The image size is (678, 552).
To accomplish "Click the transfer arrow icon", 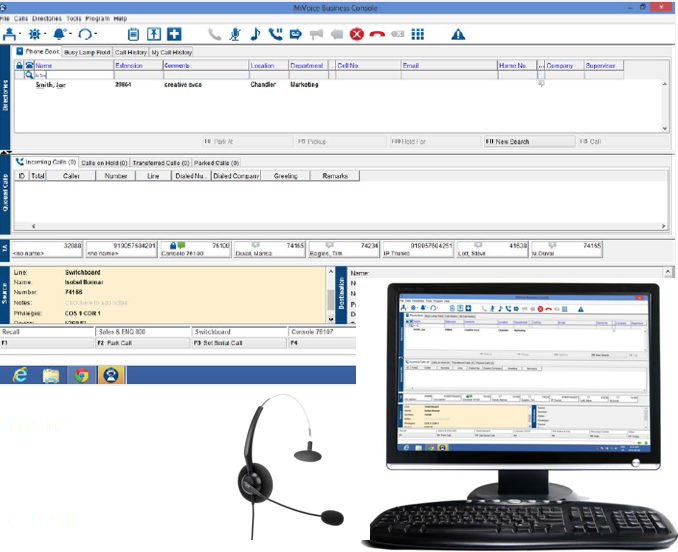I will (296, 34).
